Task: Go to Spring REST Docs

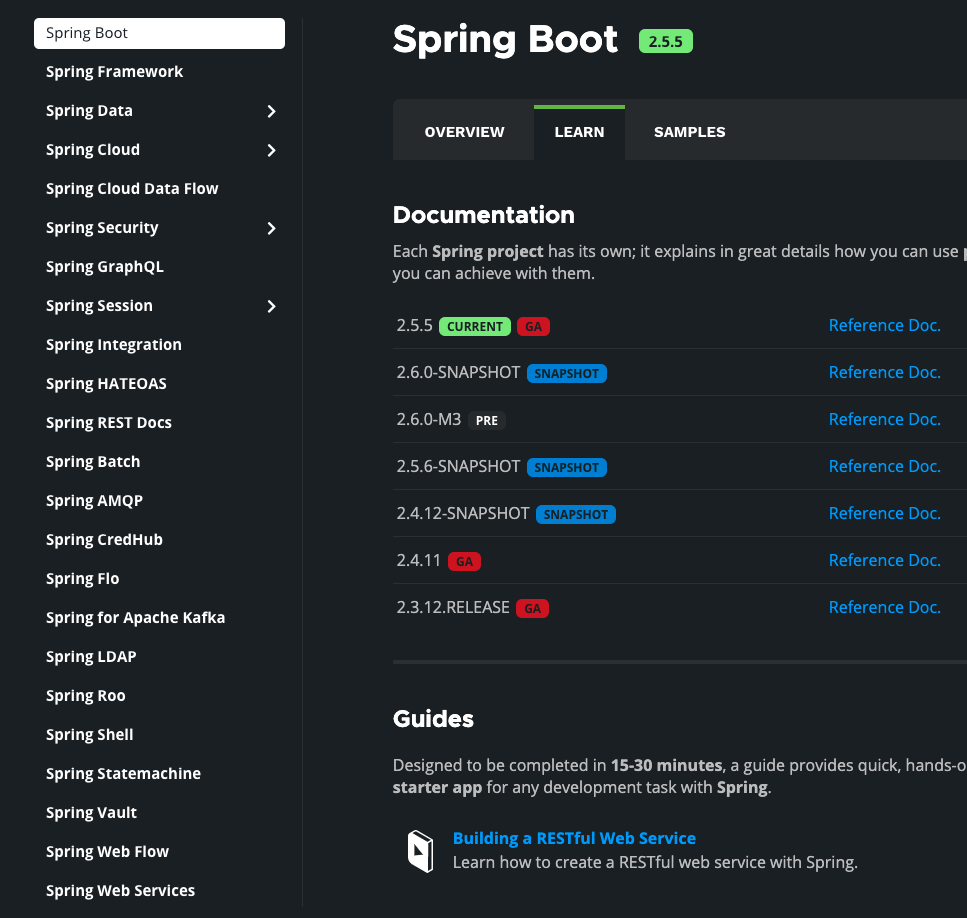Action: coord(109,423)
